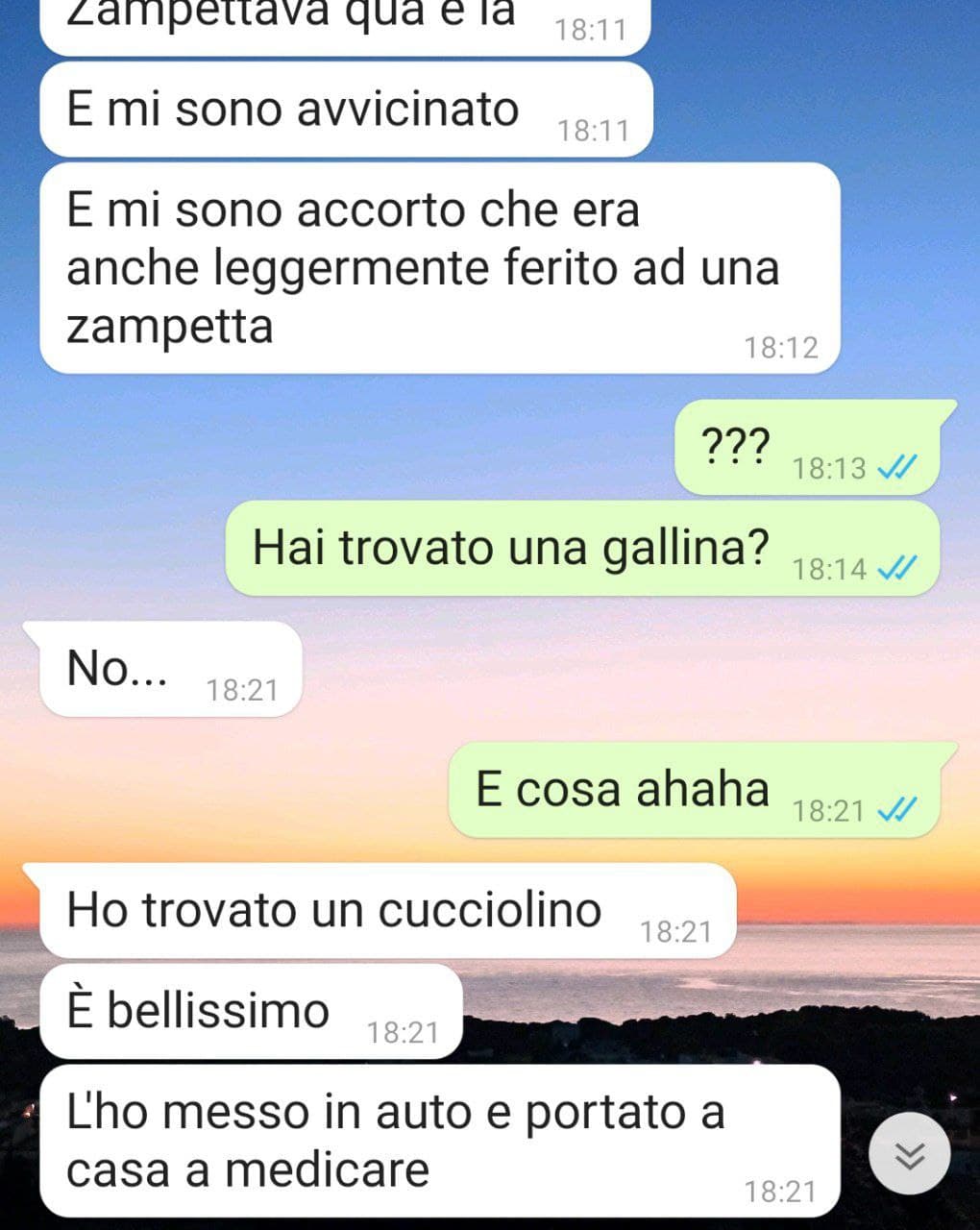
Task: Tap the 18:21 timestamp on the 'casa a medicare' message
Action: 780,1192
